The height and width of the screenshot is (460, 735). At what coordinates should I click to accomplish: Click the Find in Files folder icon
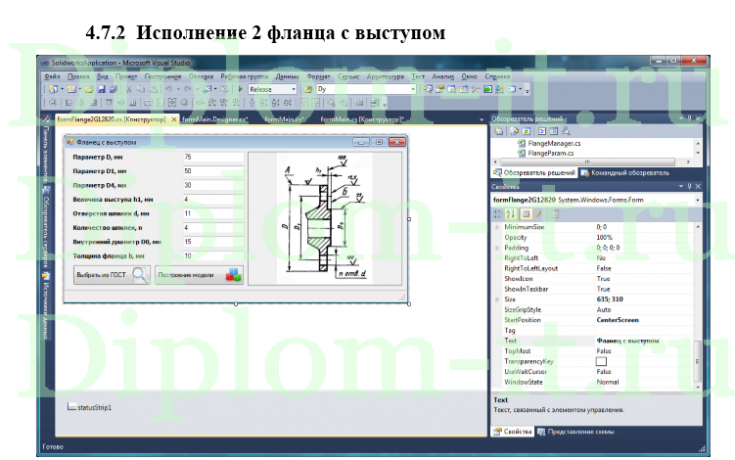pos(308,89)
